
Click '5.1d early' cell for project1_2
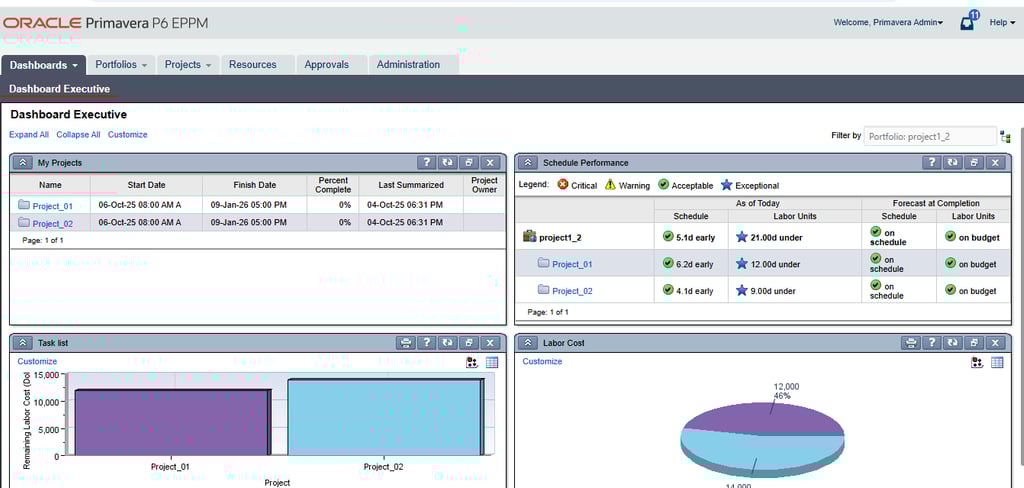point(691,237)
